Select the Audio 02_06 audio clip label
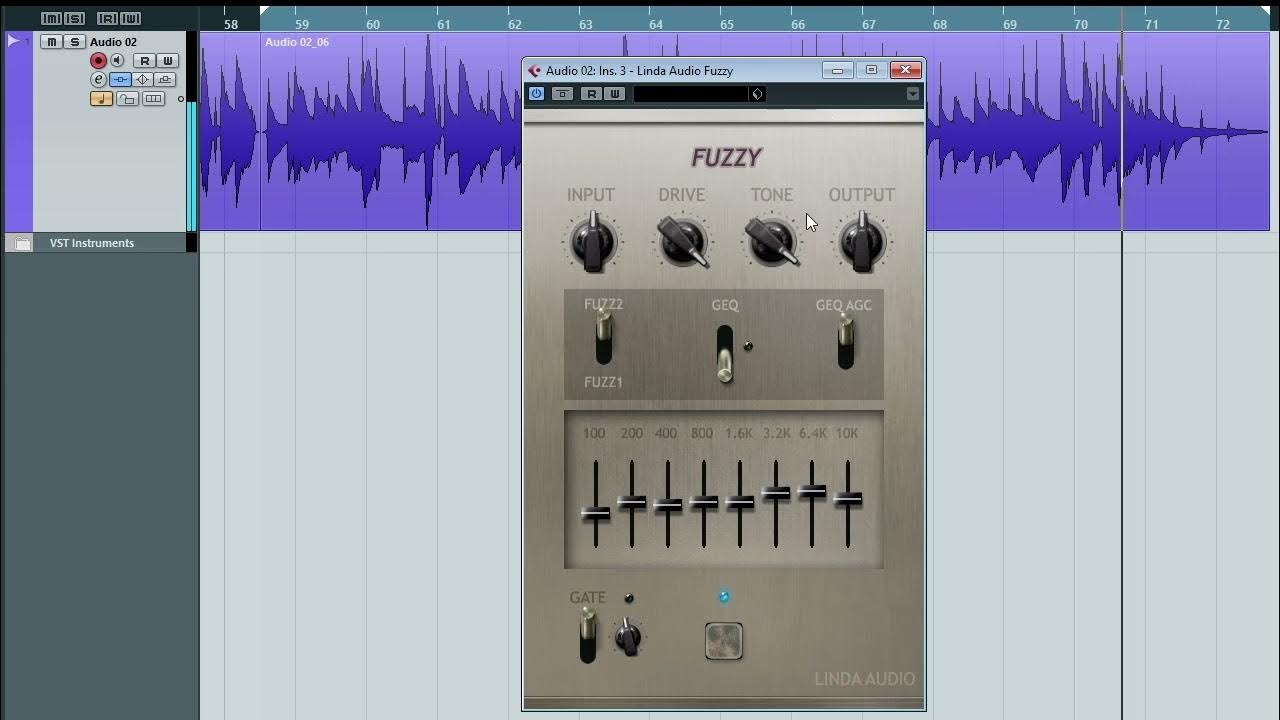Screen dimensions: 1280x720 click(297, 42)
